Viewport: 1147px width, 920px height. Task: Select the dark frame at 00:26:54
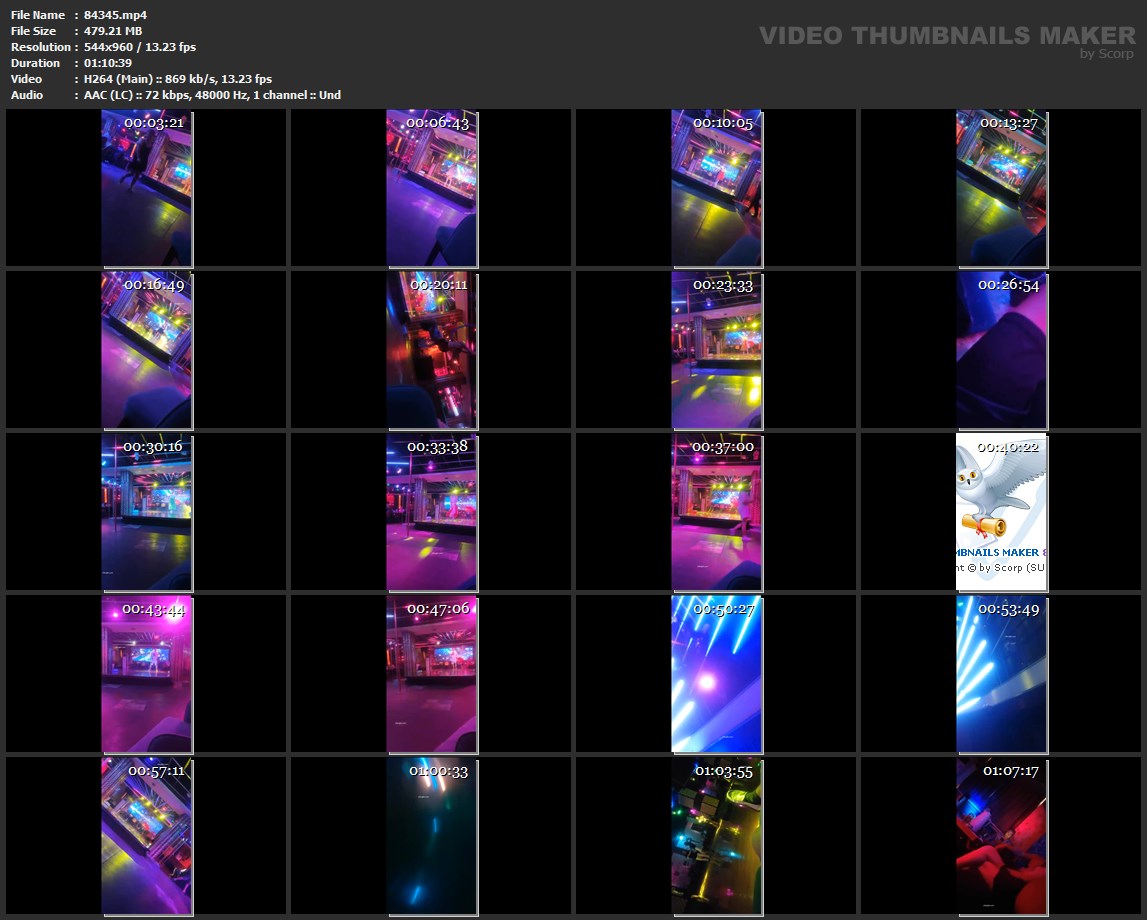click(1002, 350)
